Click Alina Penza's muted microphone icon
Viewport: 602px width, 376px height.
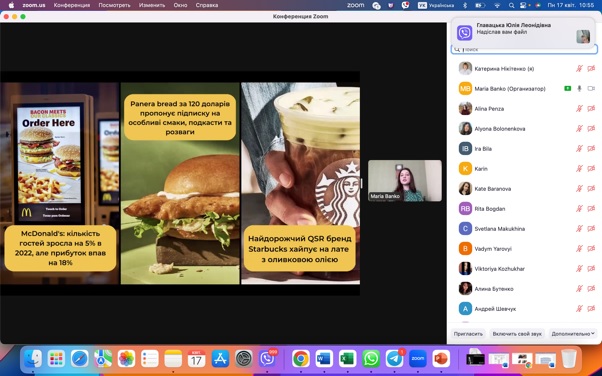[579, 109]
